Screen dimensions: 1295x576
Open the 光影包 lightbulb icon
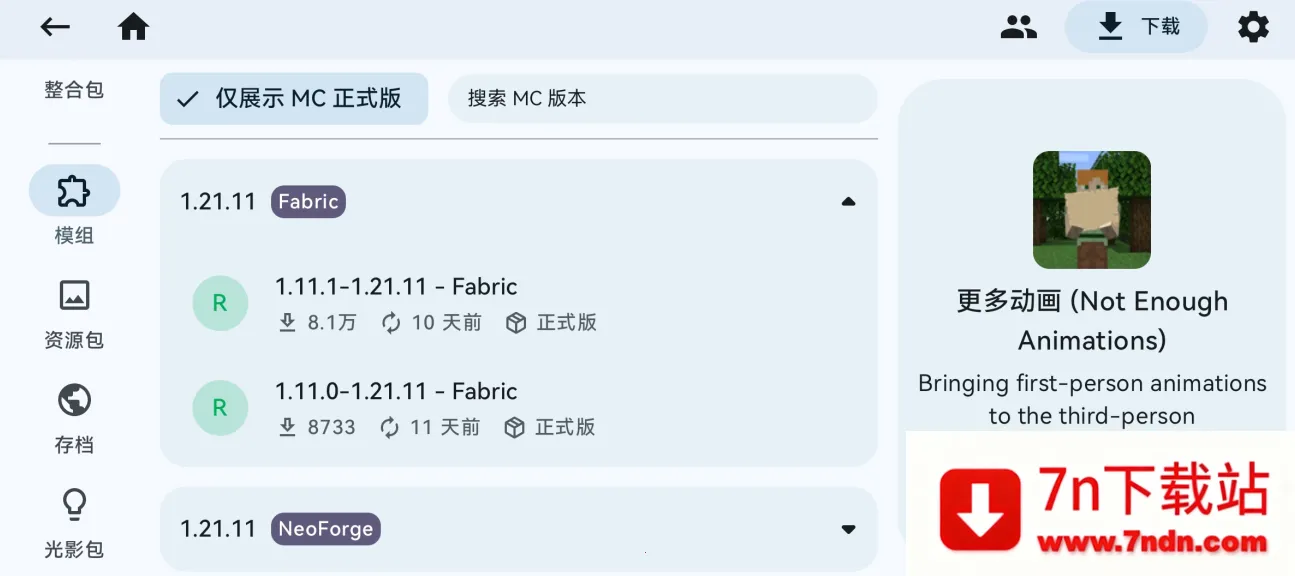[74, 505]
